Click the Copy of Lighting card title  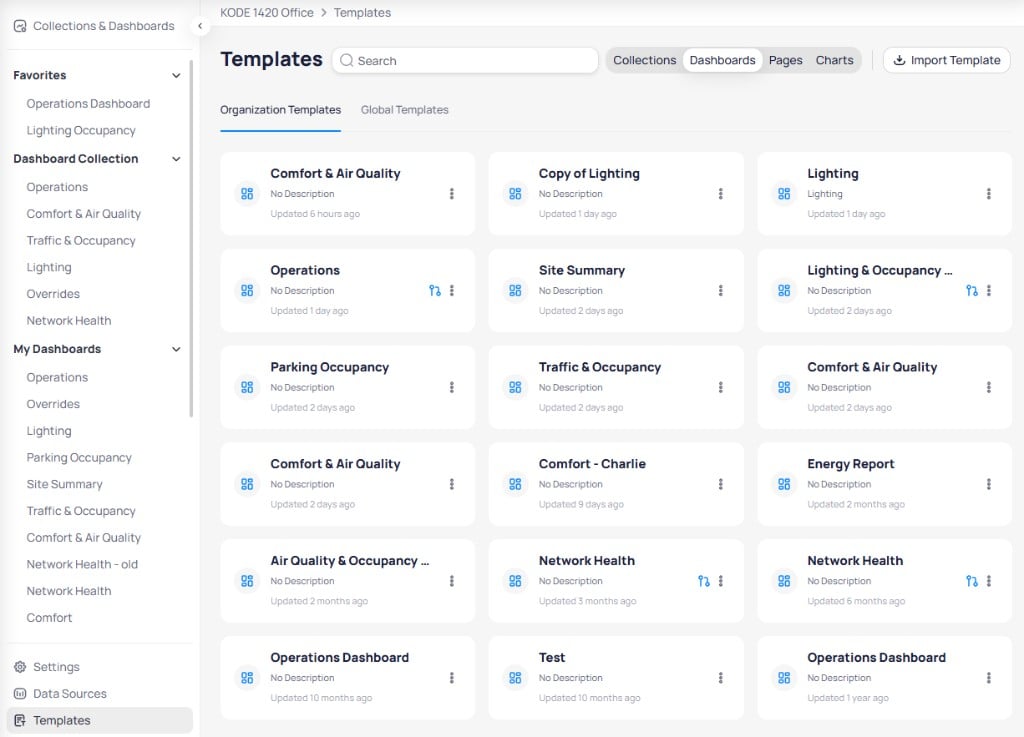pyautogui.click(x=589, y=174)
